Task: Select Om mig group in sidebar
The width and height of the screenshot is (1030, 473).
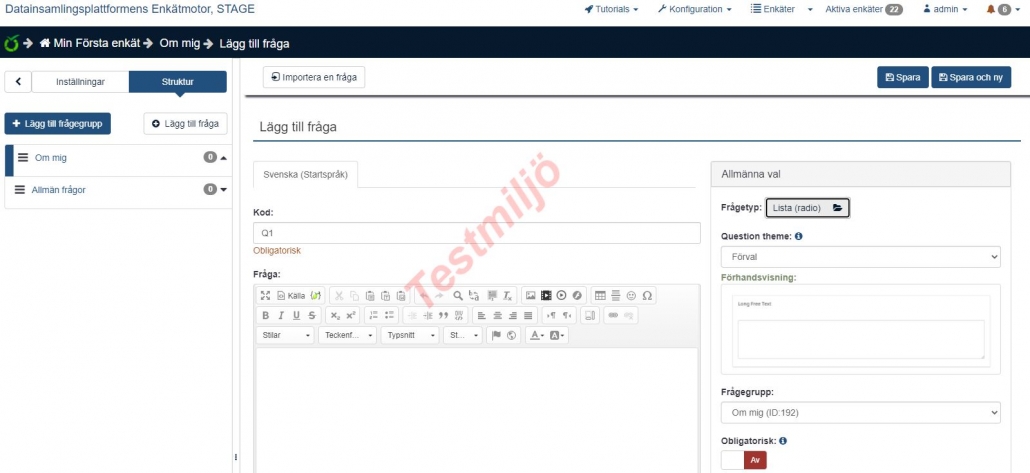Action: point(50,158)
